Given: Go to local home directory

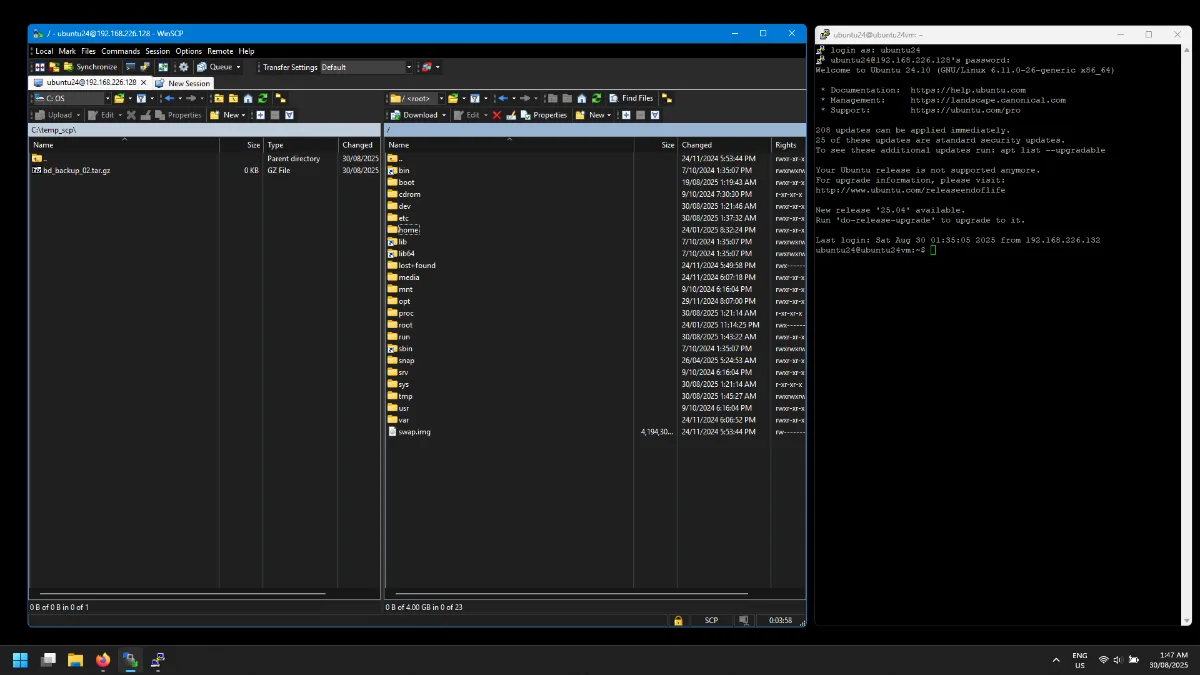Looking at the screenshot, I should pos(248,98).
